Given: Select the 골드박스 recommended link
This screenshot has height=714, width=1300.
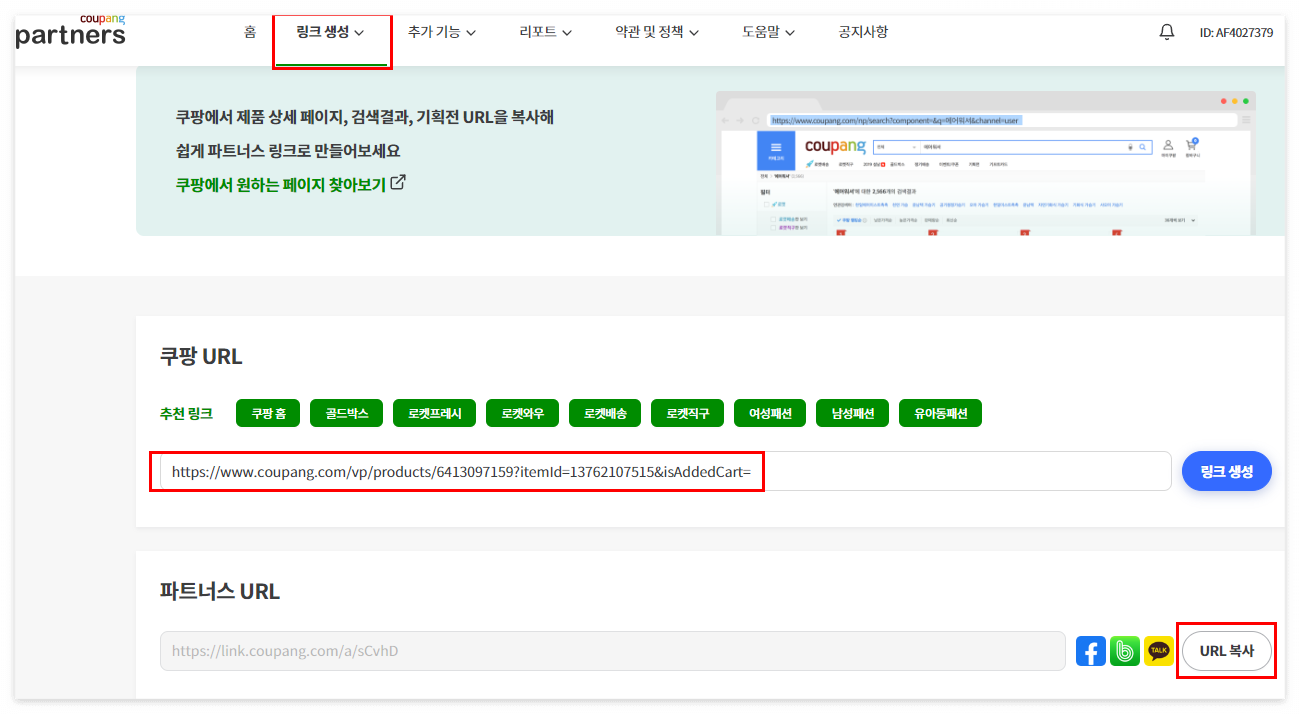Looking at the screenshot, I should (346, 412).
